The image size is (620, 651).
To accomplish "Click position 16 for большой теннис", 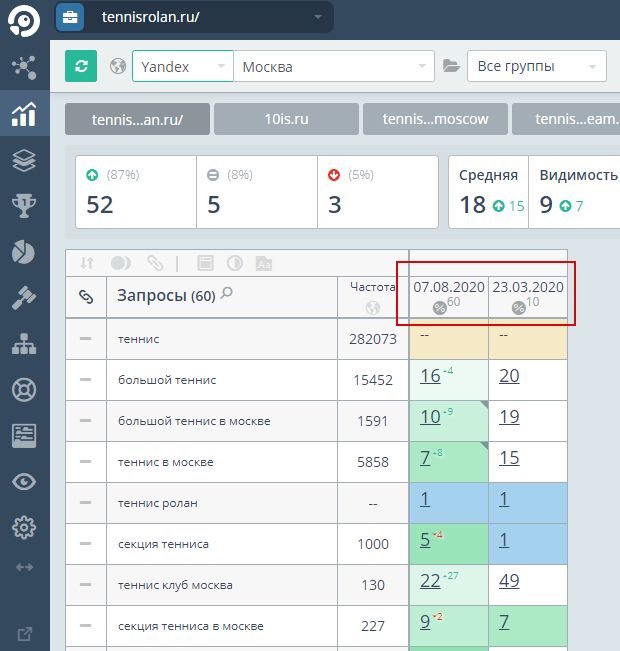I will [431, 376].
